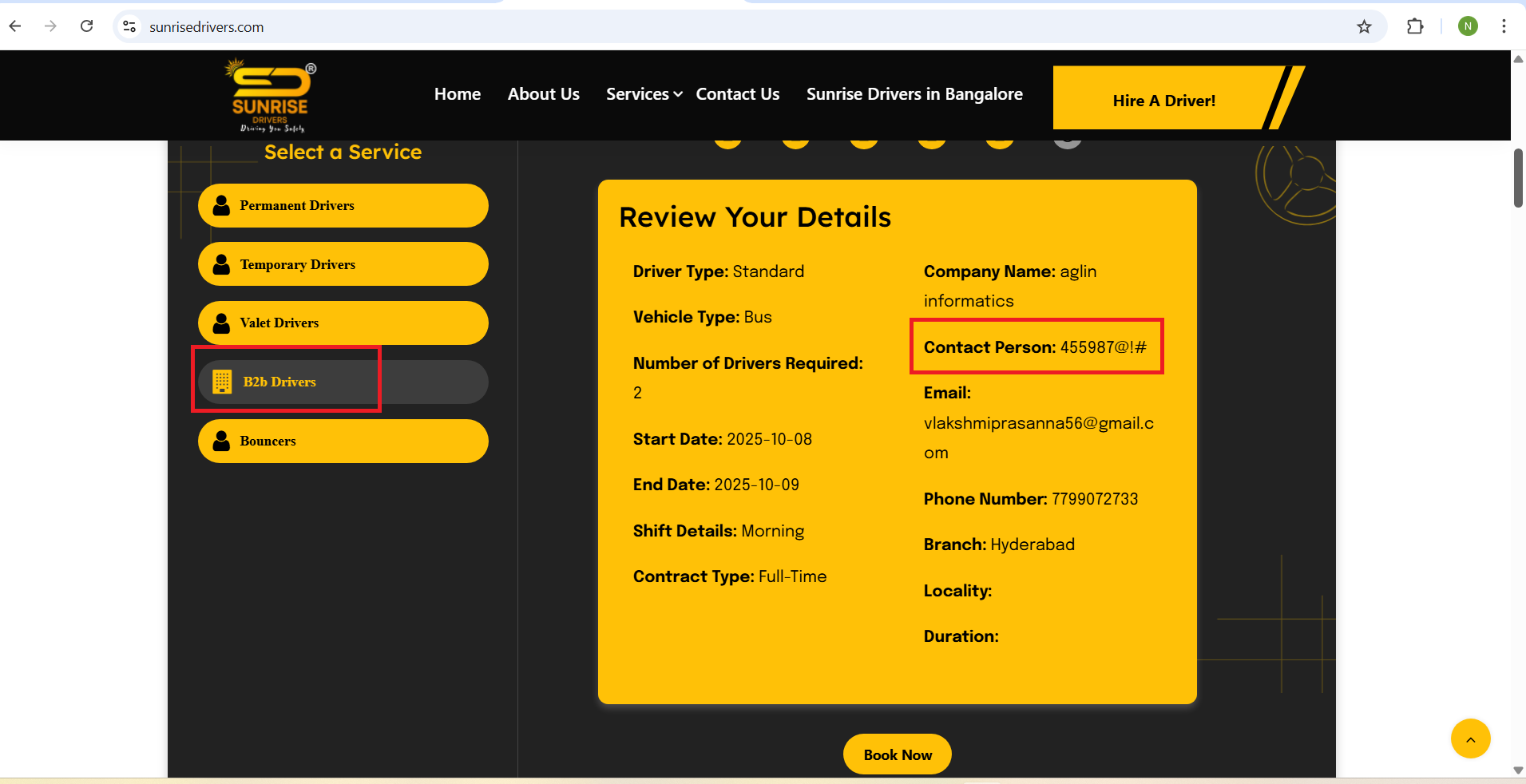Open the Contact Us page
The image size is (1526, 784).
tap(737, 94)
